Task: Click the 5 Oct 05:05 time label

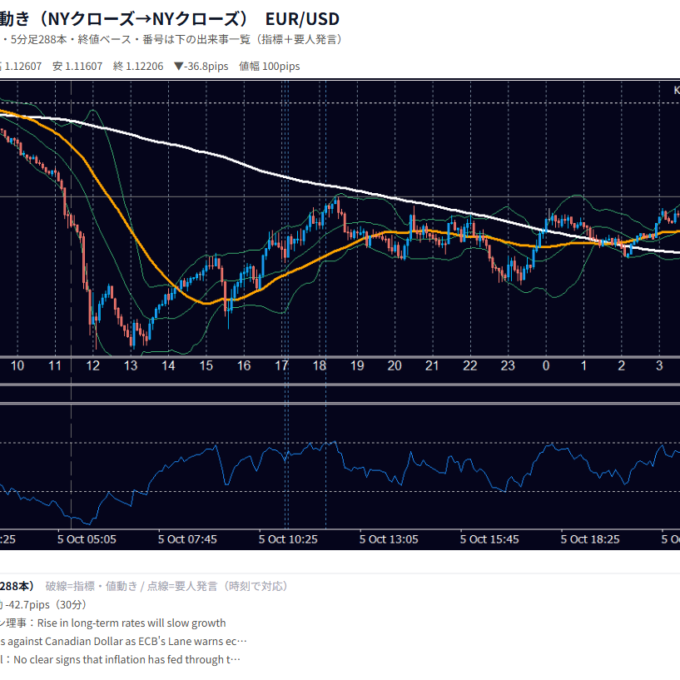Action: tap(87, 539)
